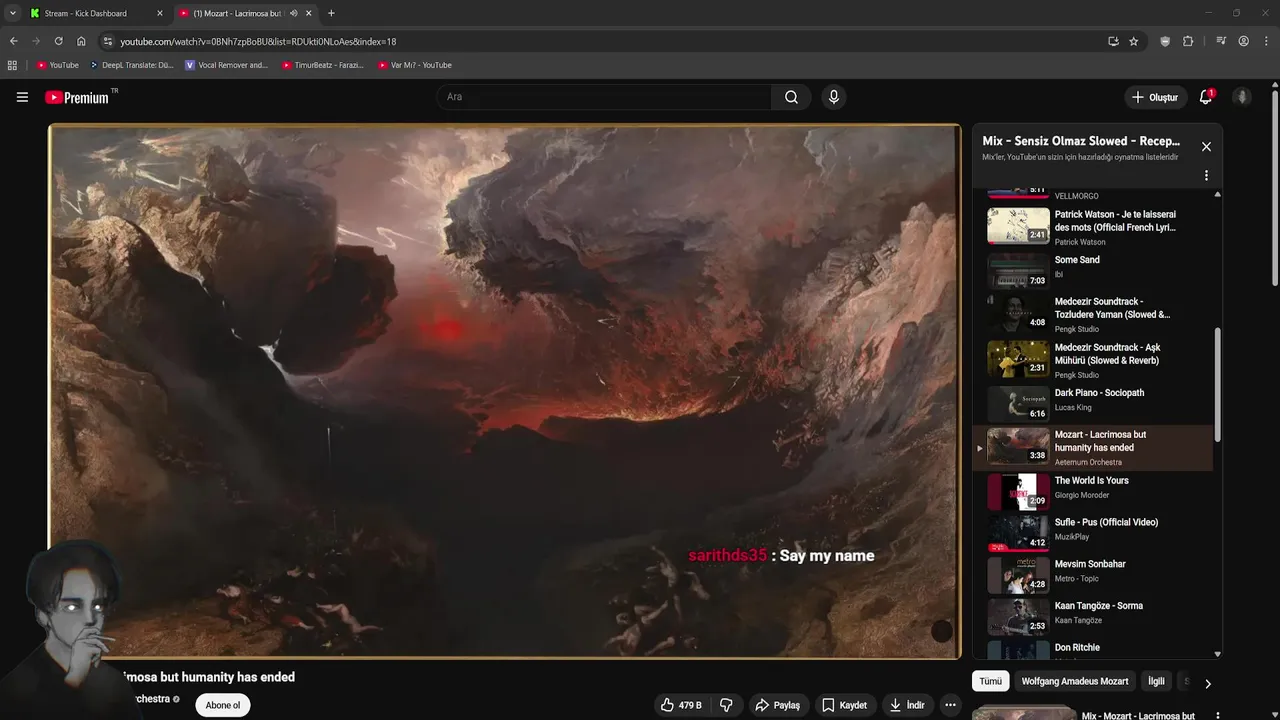Image resolution: width=1280 pixels, height=720 pixels.
Task: Open the YouTube account avatar menu
Action: pos(1242,97)
